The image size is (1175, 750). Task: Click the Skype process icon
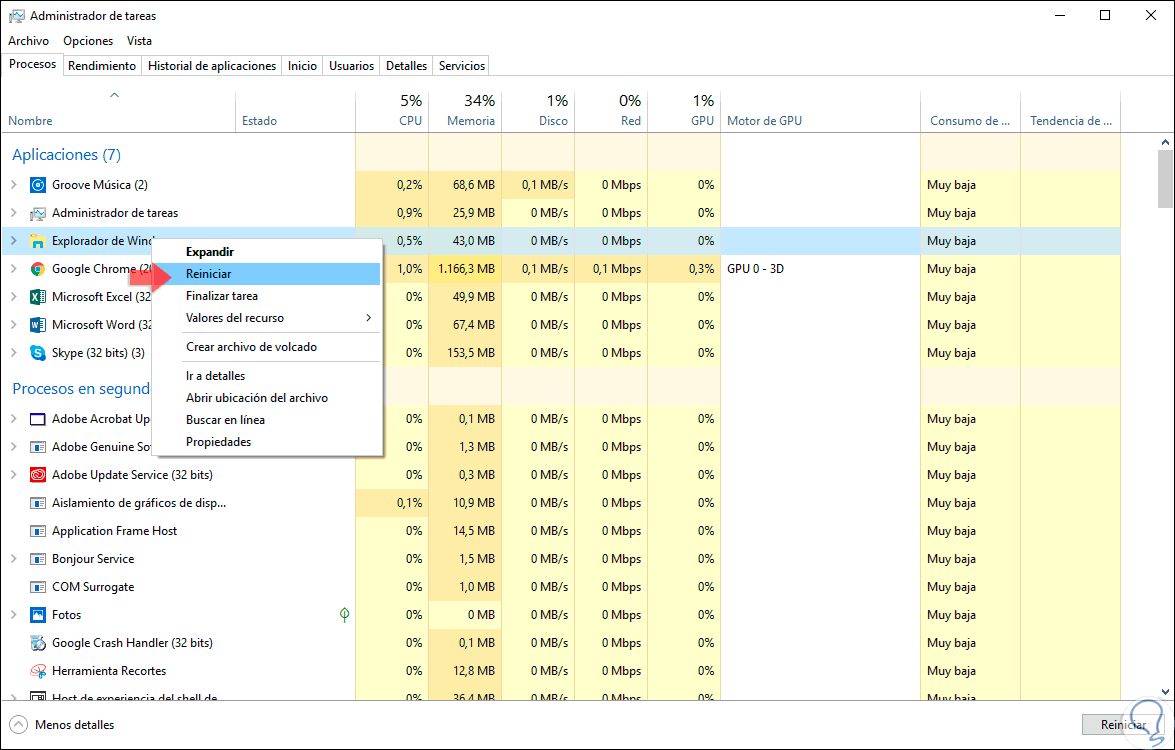38,353
